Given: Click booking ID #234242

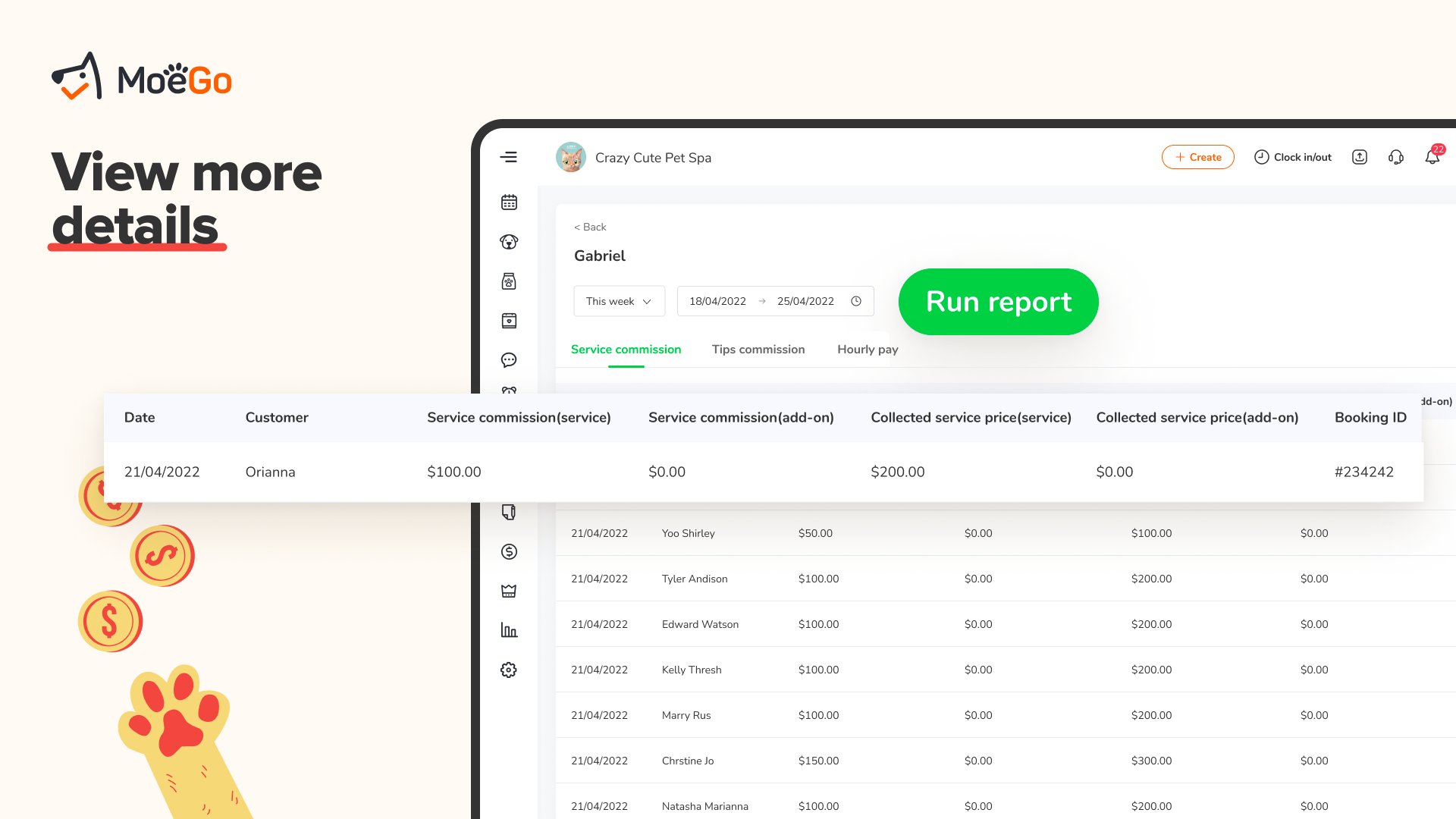Looking at the screenshot, I should pyautogui.click(x=1364, y=472).
